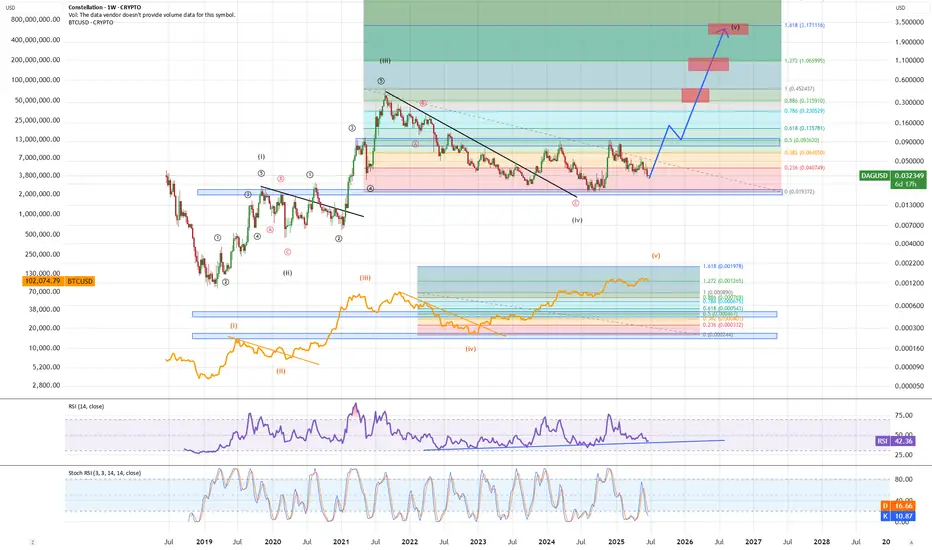Viewport: 932px width, 550px height.
Task: Click the 0.886 (0.315910) Fibonacci label
Action: (x=804, y=101)
